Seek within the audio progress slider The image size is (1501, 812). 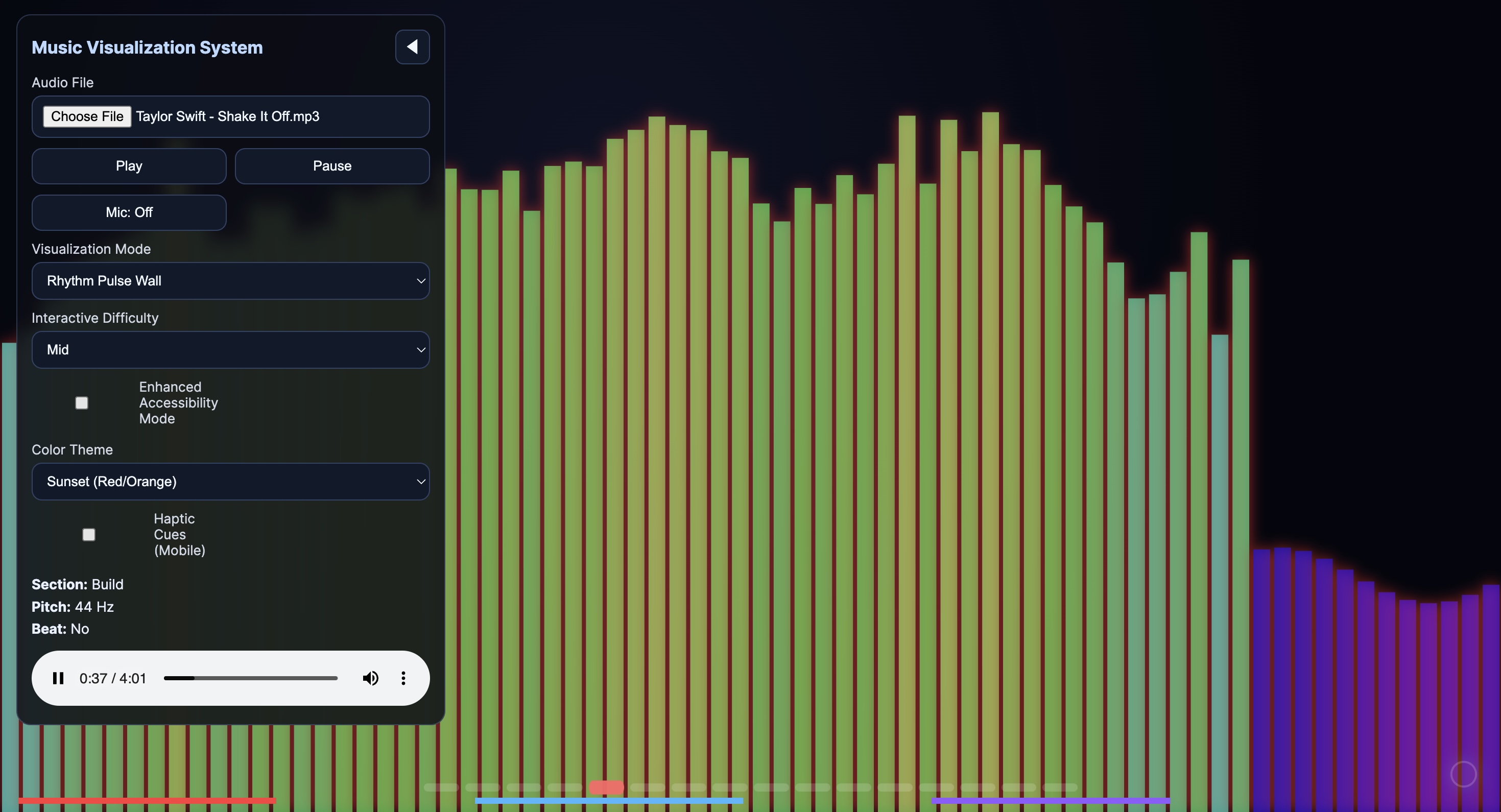(251, 678)
